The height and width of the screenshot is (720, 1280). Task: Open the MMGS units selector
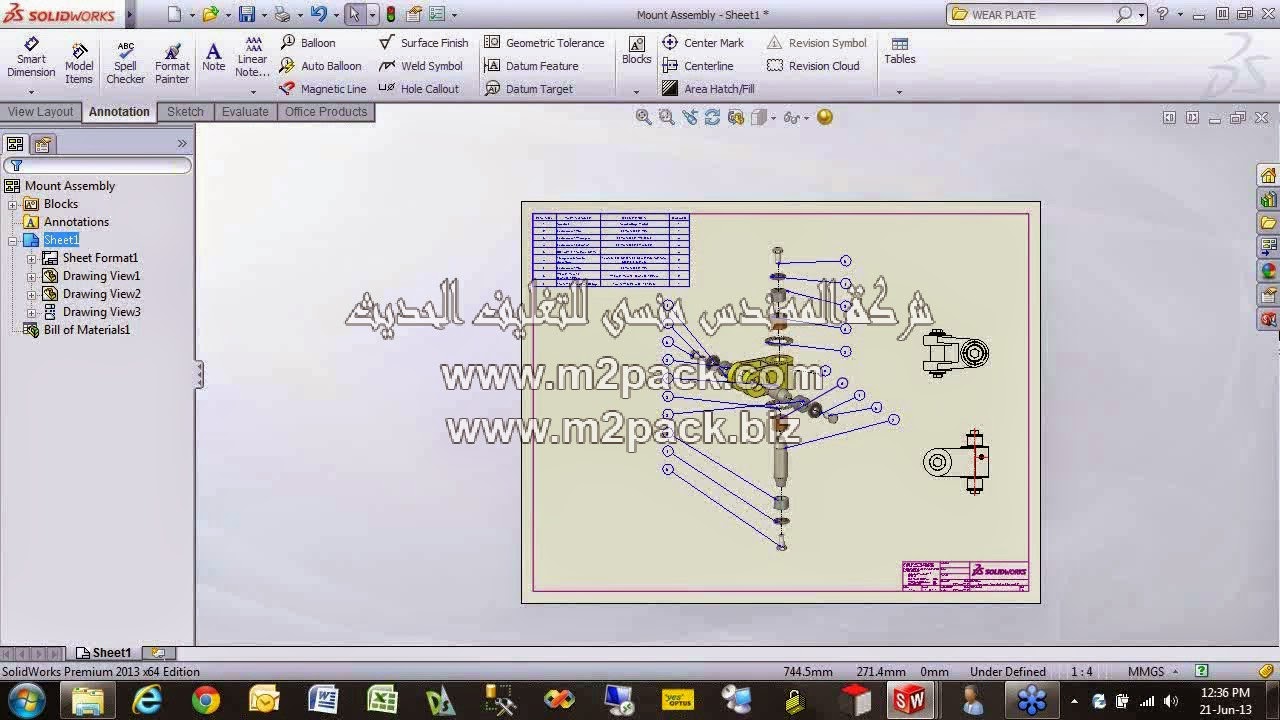point(1153,672)
